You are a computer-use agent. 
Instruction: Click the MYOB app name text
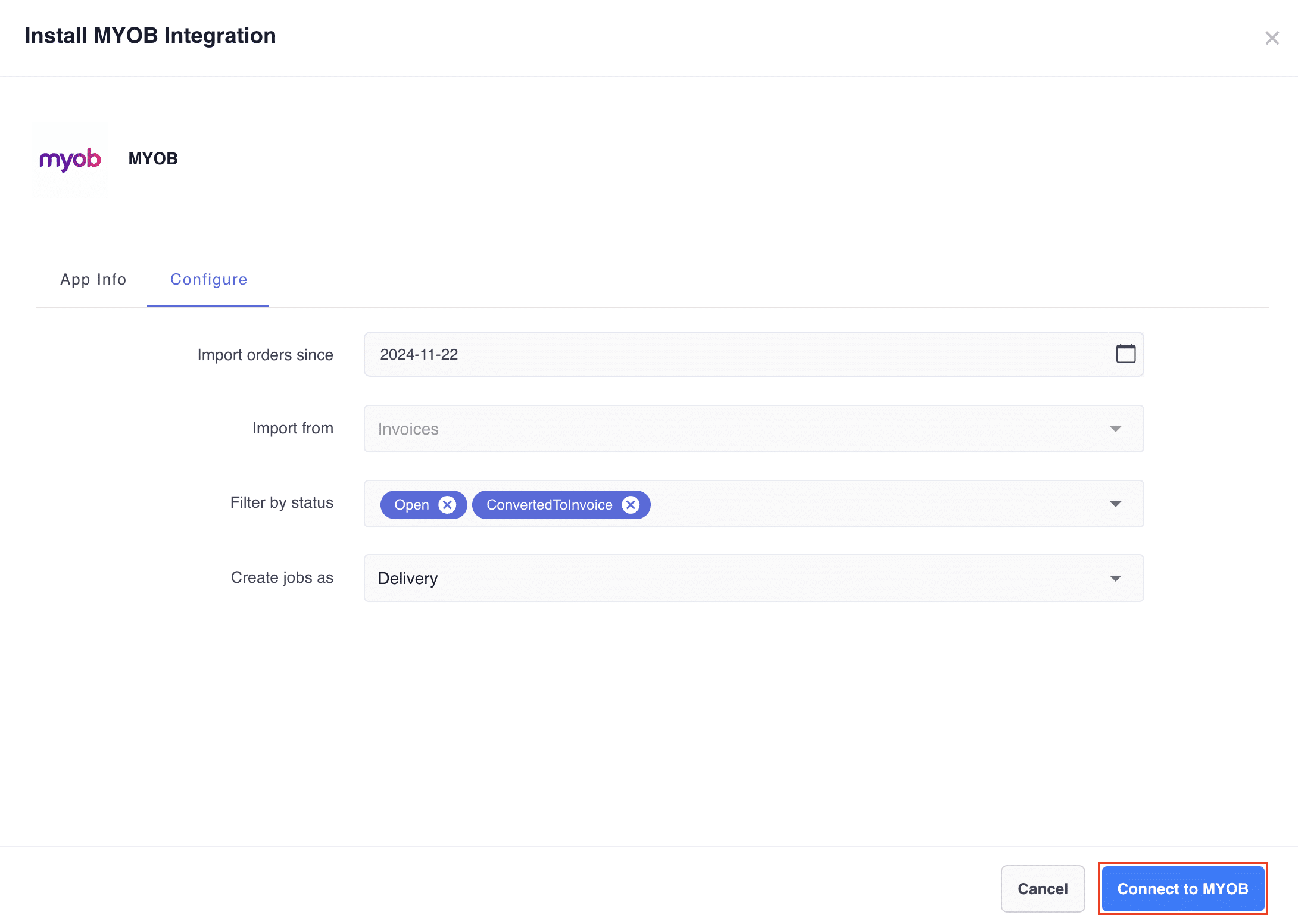tap(153, 158)
